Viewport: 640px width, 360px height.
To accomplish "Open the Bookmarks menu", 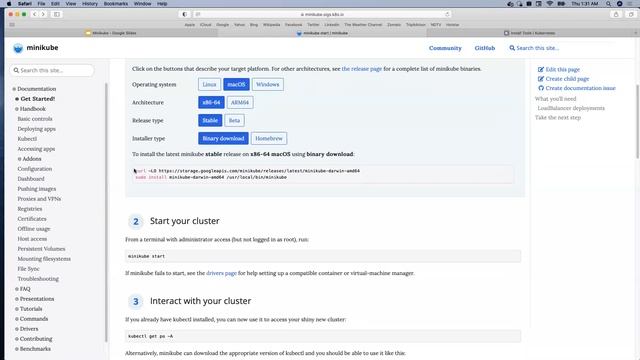I will click(116, 4).
